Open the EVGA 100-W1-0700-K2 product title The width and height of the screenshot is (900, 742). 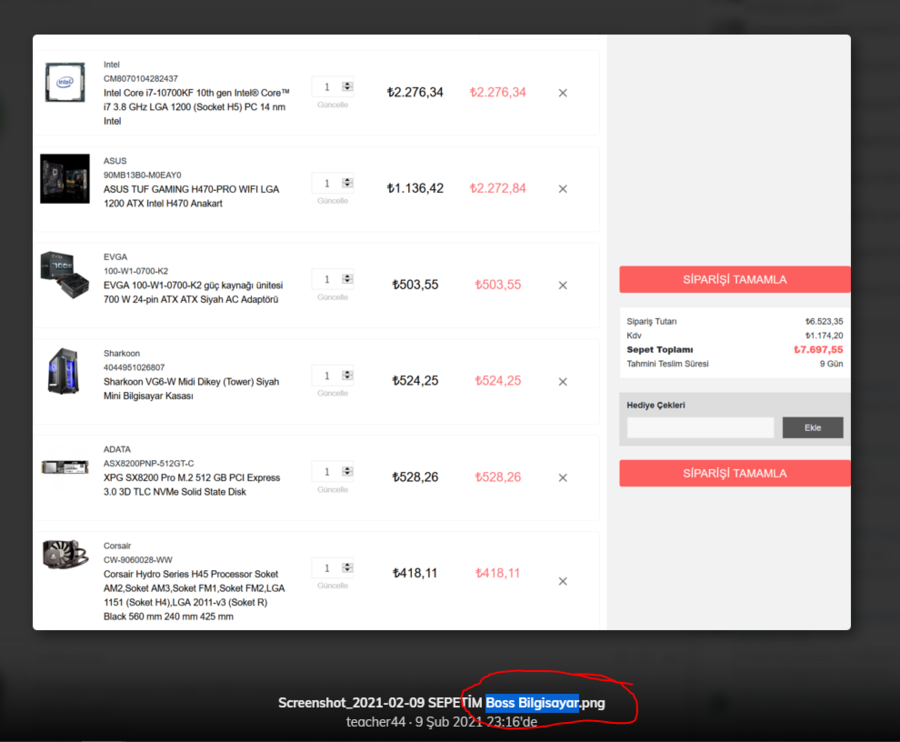pos(193,292)
